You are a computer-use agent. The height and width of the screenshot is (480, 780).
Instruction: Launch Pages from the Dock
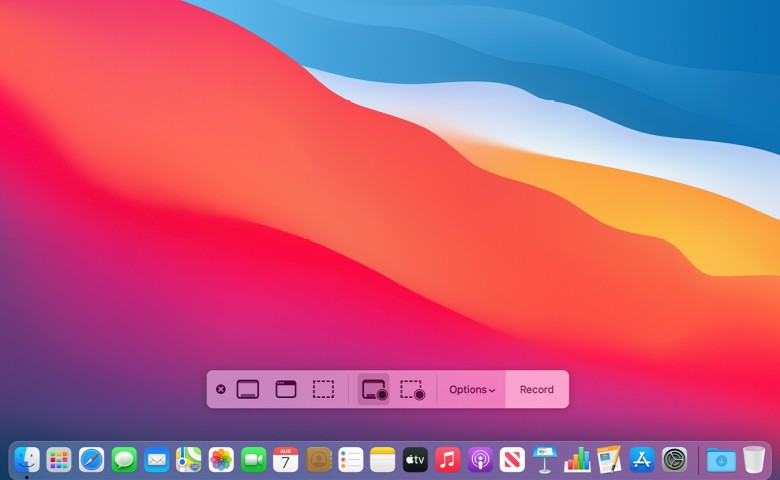609,459
